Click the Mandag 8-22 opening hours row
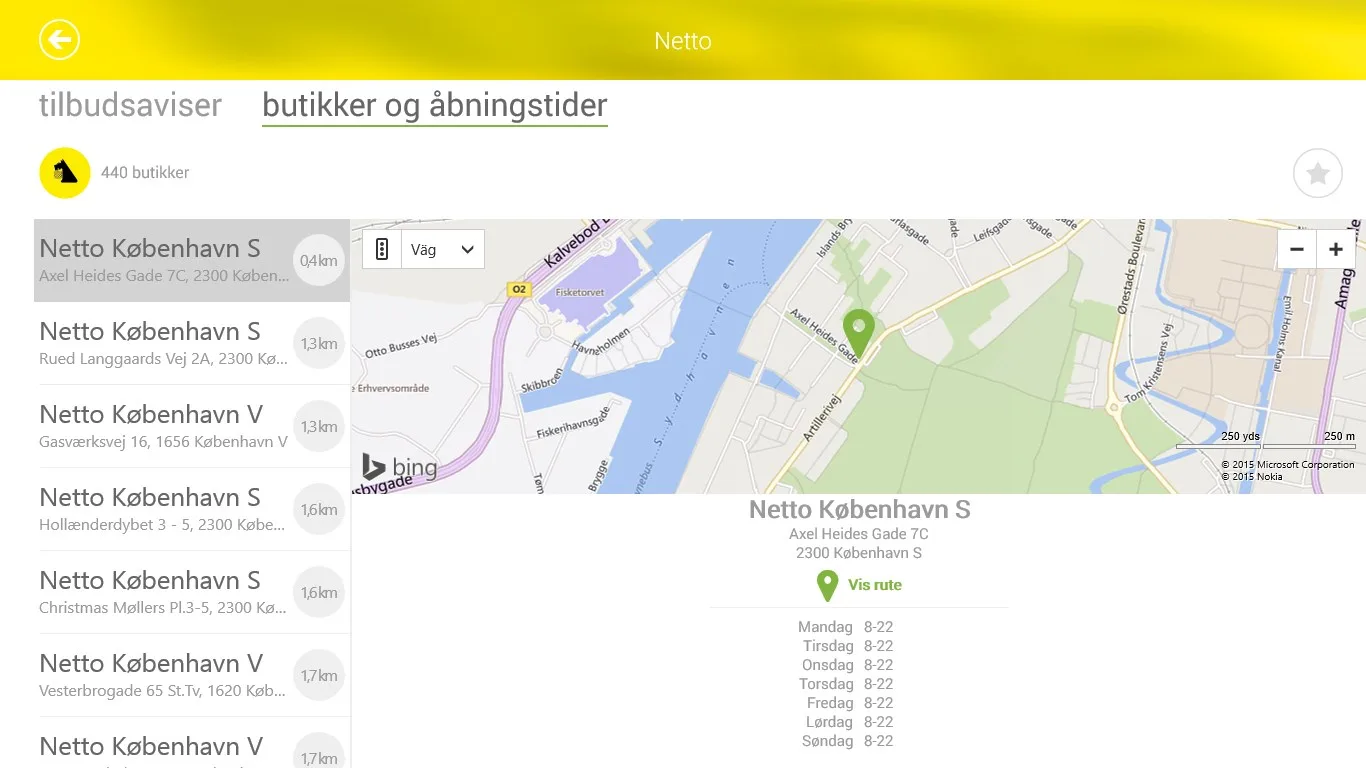 pyautogui.click(x=845, y=627)
